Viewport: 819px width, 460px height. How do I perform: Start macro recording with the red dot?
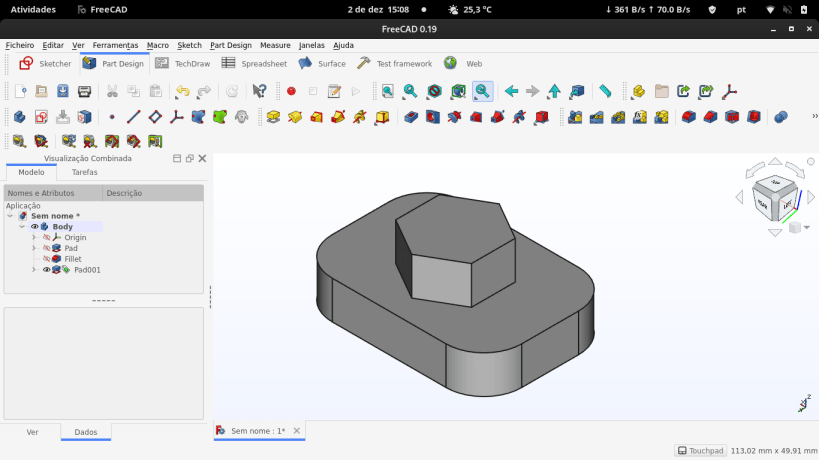(x=291, y=91)
